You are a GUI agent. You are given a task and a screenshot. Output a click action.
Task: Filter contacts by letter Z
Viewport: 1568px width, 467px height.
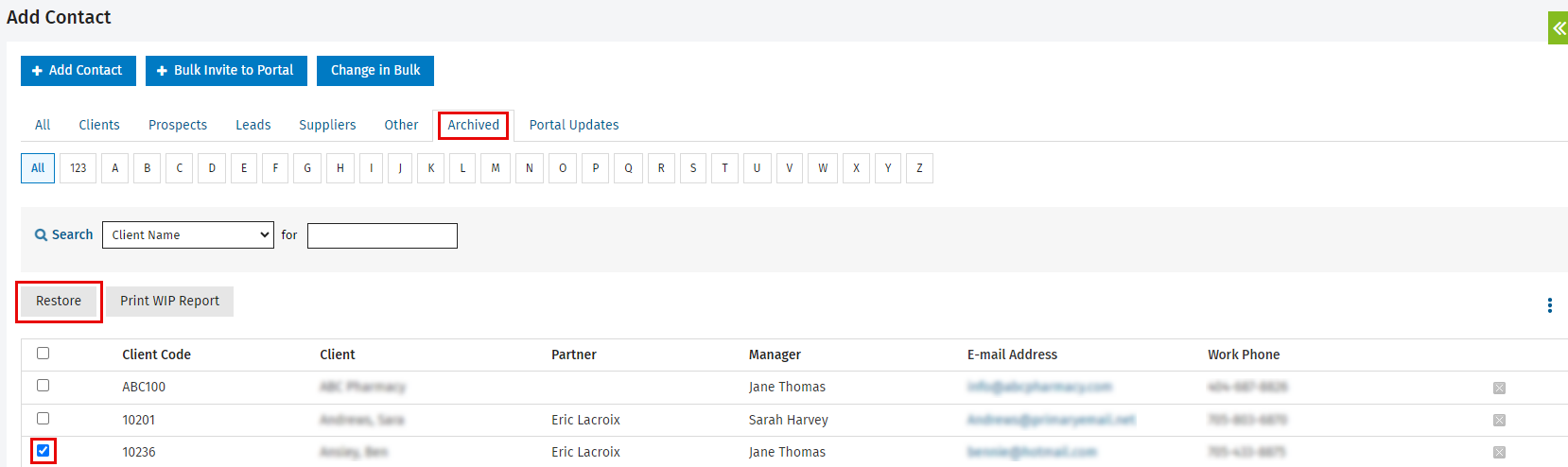[x=919, y=168]
